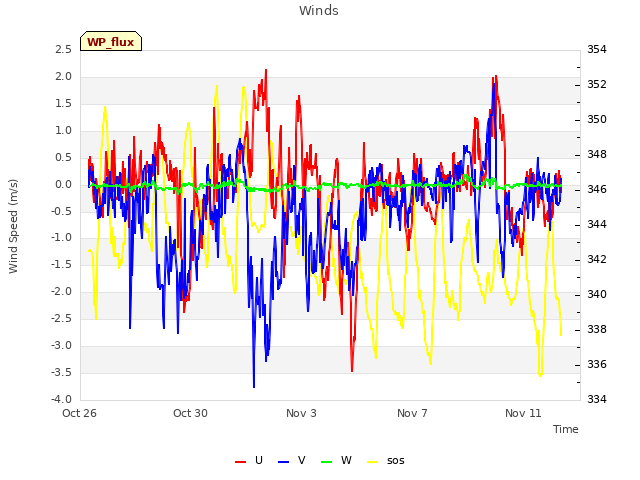The width and height of the screenshot is (640, 480).
Task: Click the green W legend swatch
Action: point(327,462)
